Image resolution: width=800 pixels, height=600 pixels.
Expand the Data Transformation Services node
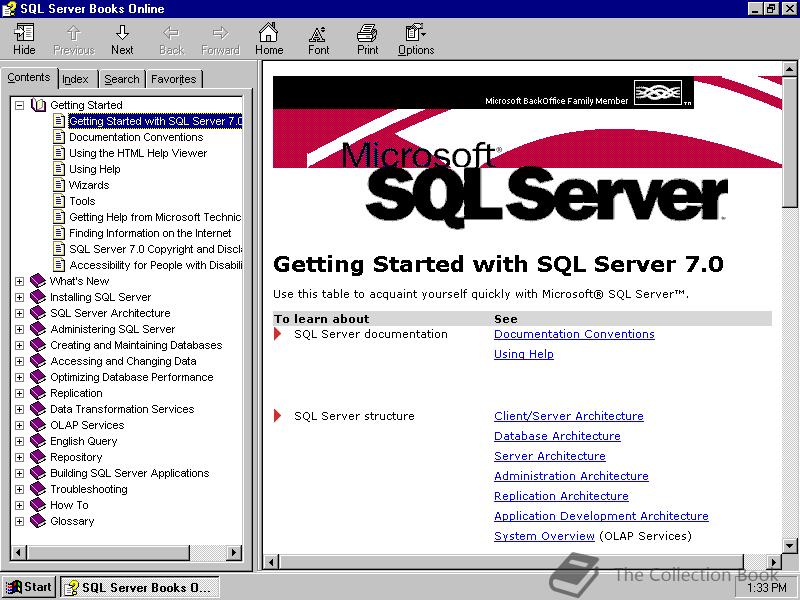(19, 409)
